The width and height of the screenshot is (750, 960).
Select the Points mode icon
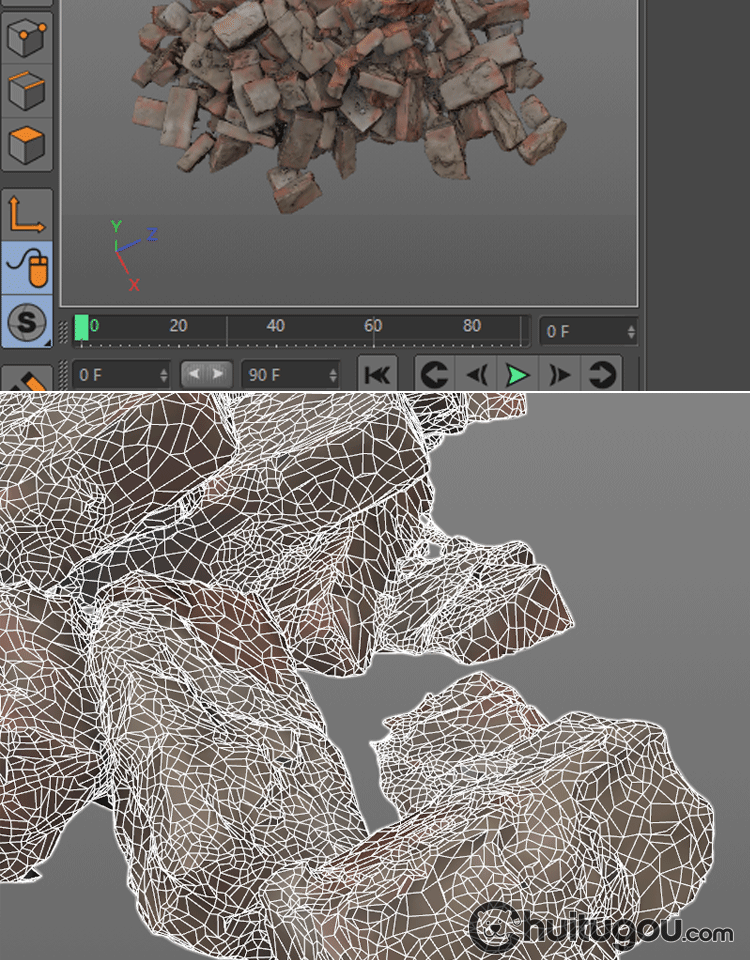pos(26,40)
